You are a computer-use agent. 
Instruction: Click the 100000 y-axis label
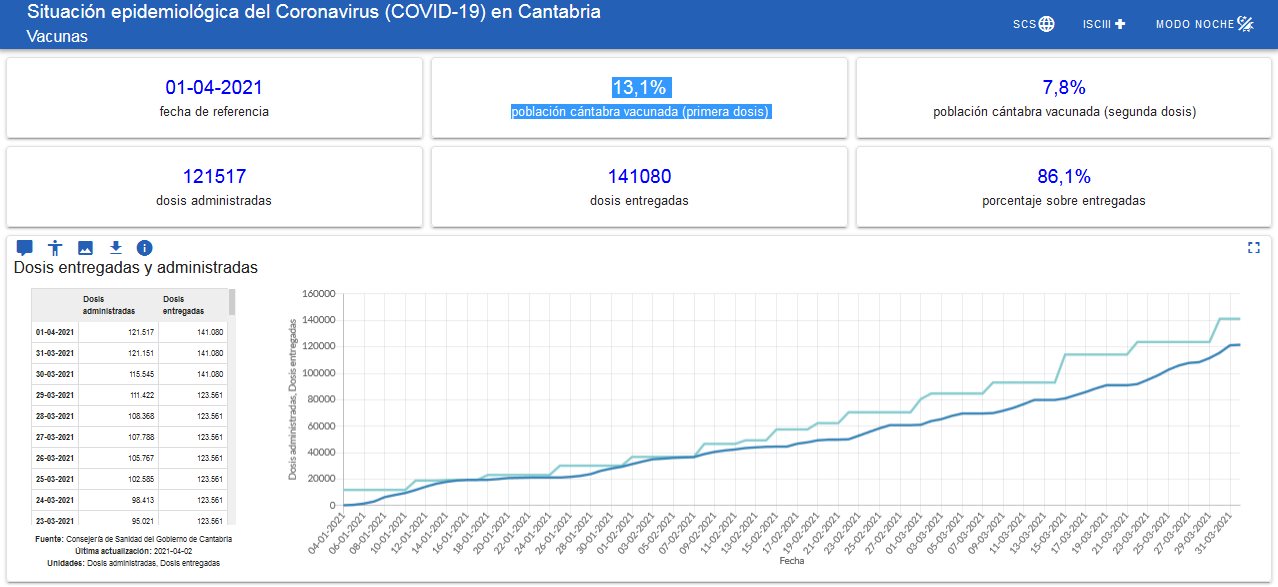pos(321,373)
